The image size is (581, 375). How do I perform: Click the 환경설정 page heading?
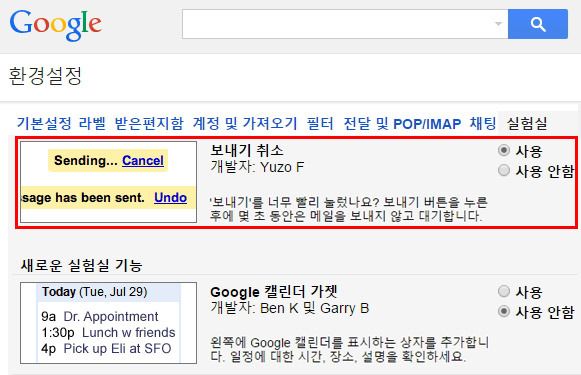(45, 76)
